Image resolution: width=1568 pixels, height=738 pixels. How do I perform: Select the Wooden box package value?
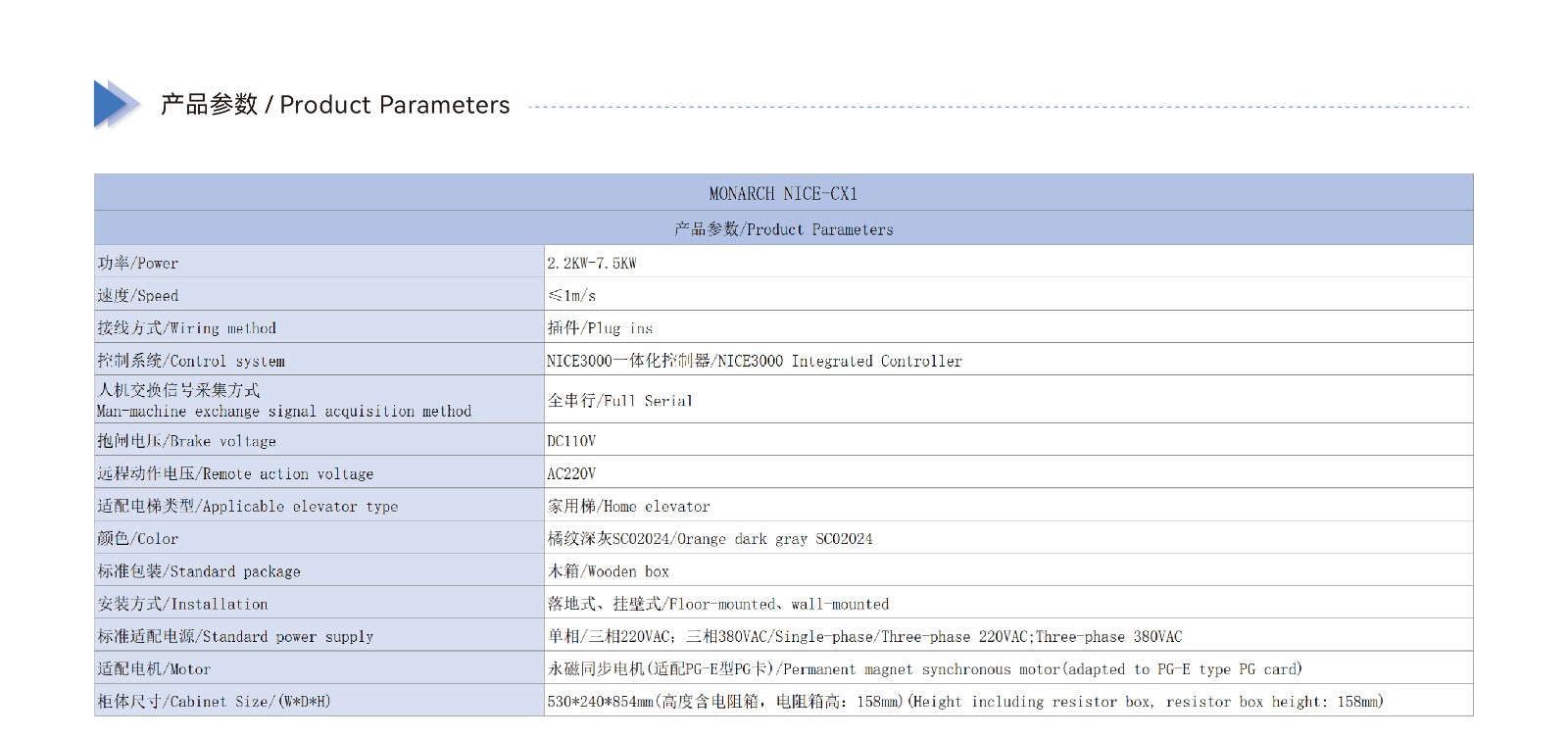tap(609, 571)
